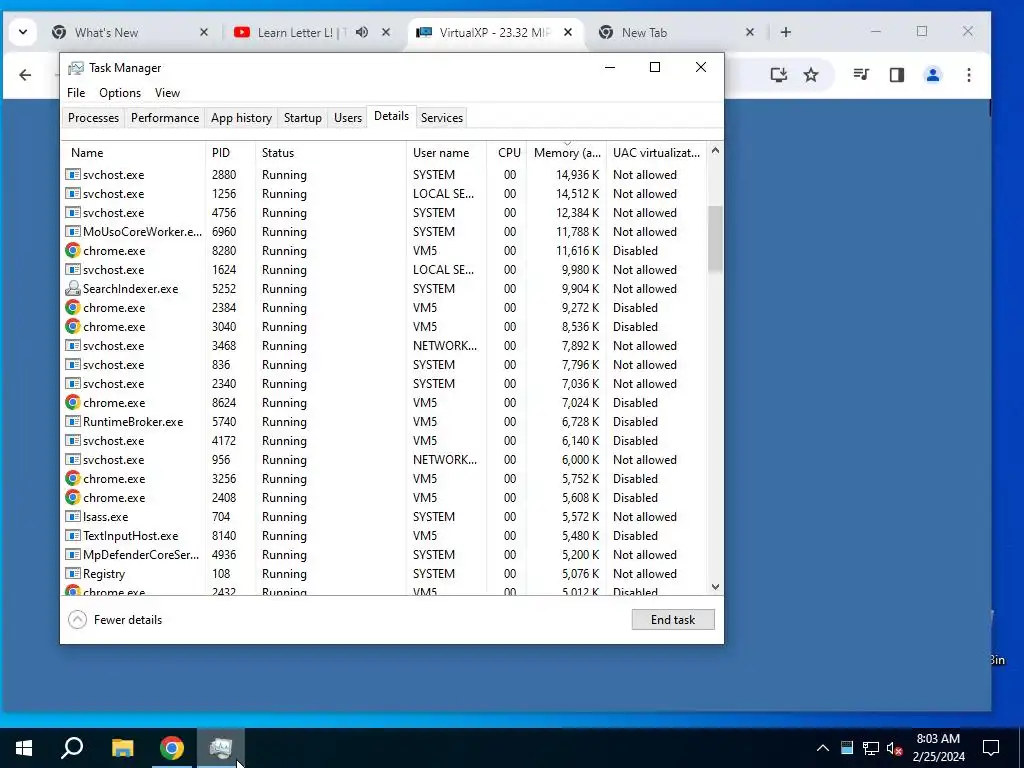Open Chrome three-dot menu

click(x=968, y=75)
